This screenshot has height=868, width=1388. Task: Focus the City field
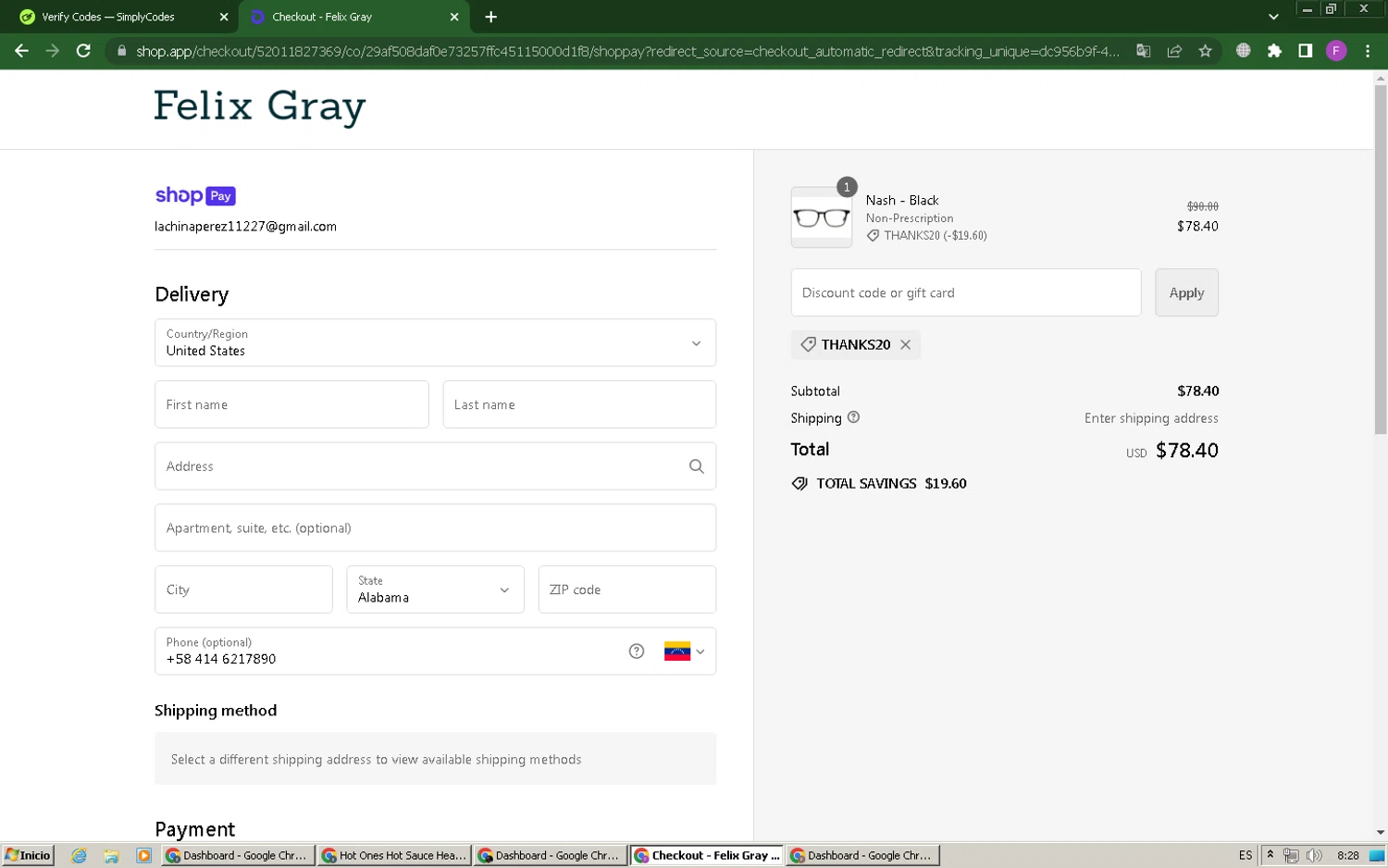[x=243, y=589]
